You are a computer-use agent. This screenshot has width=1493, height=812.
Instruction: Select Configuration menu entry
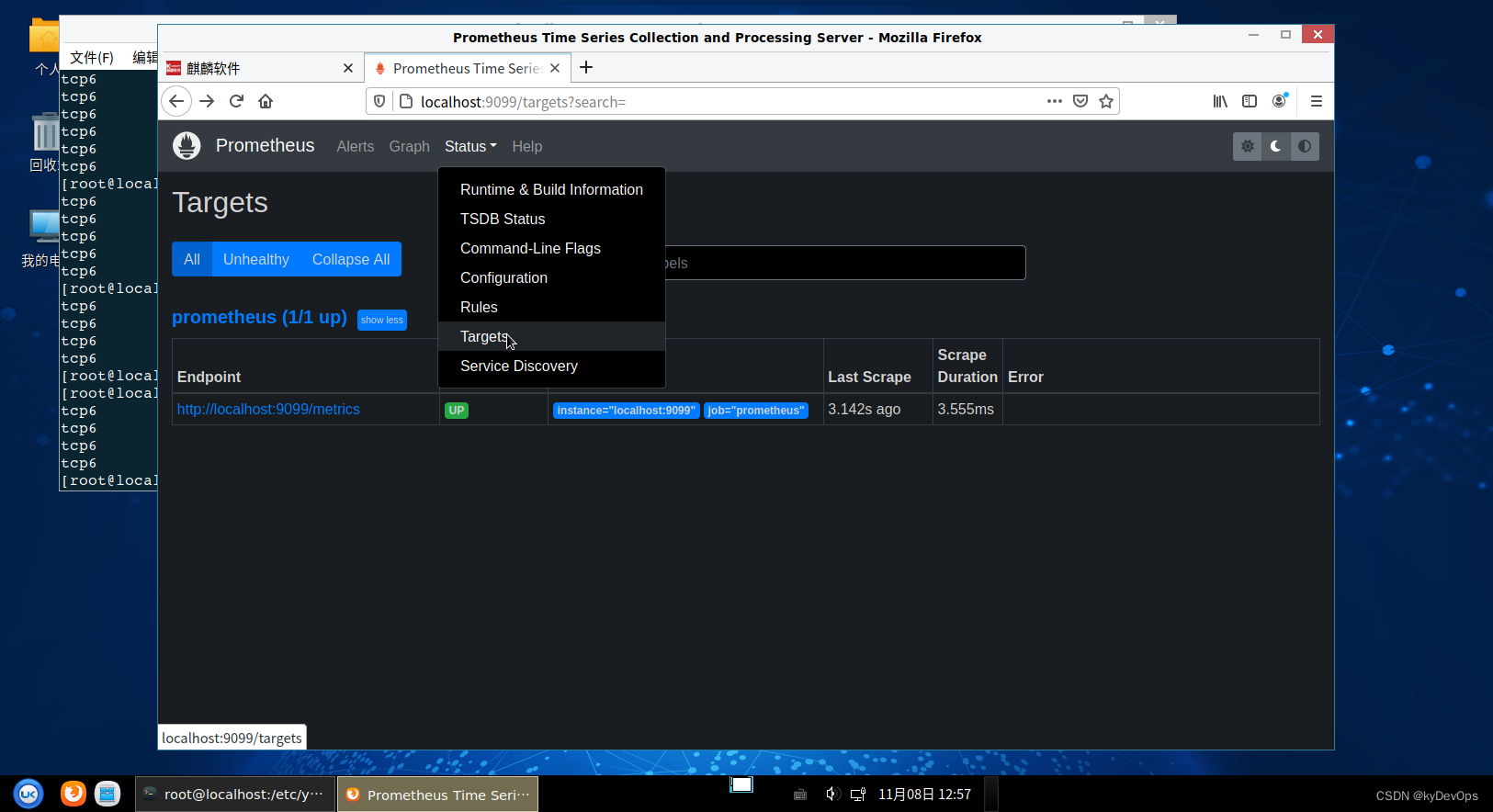click(551, 277)
